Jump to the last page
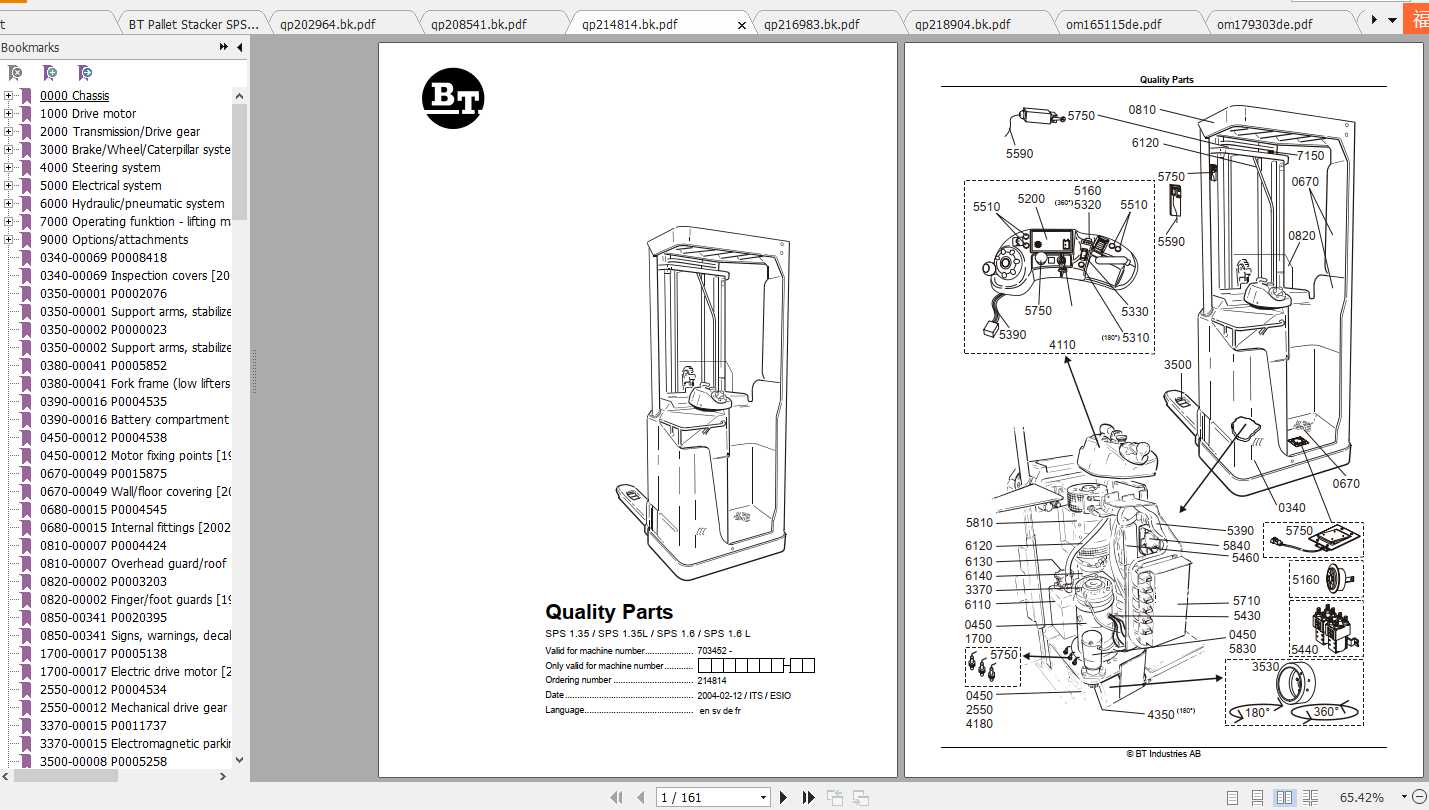This screenshot has height=810, width=1429. pyautogui.click(x=808, y=797)
